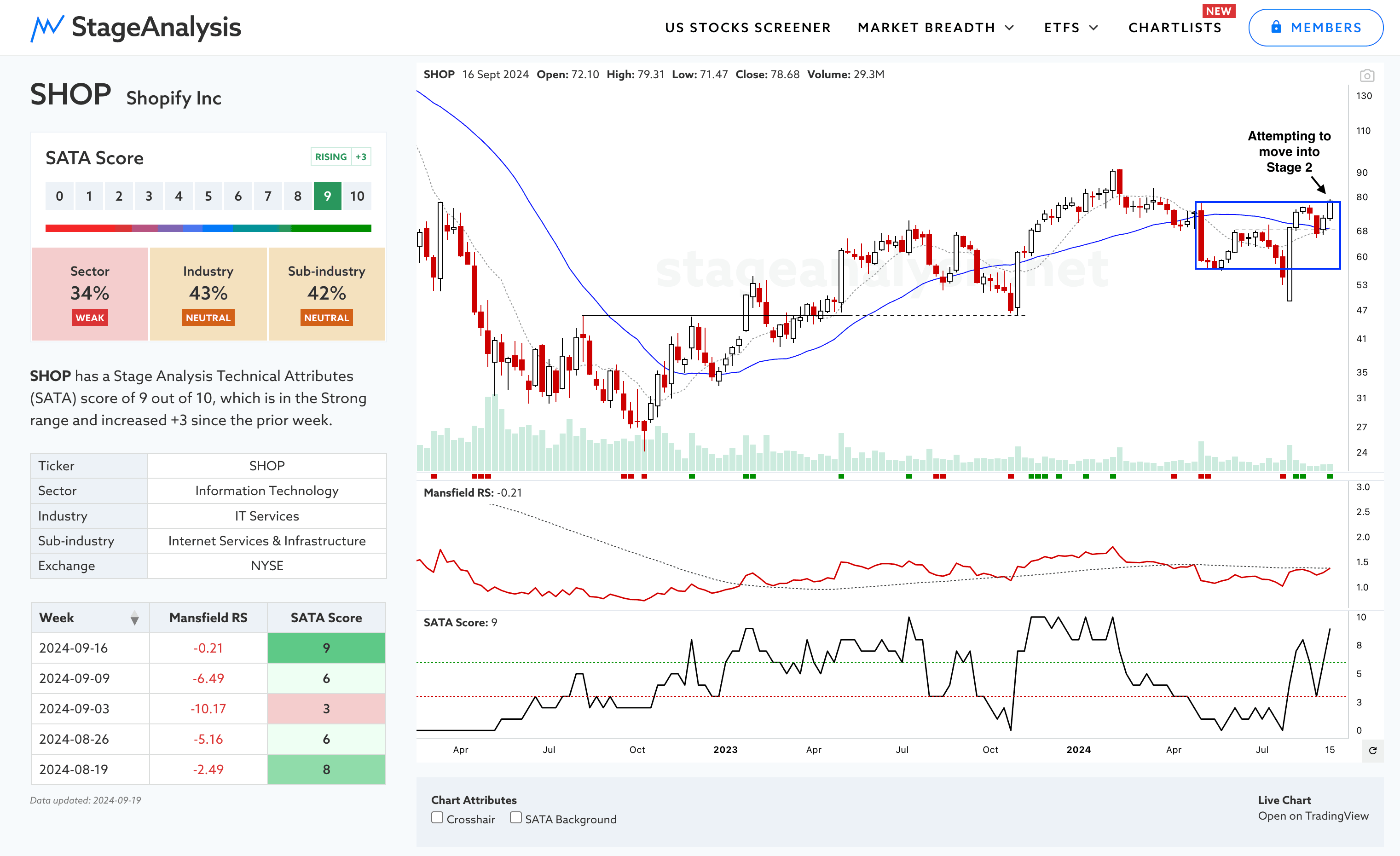Click SATA score box 0
Screen dimensions: 1400x856
point(60,196)
